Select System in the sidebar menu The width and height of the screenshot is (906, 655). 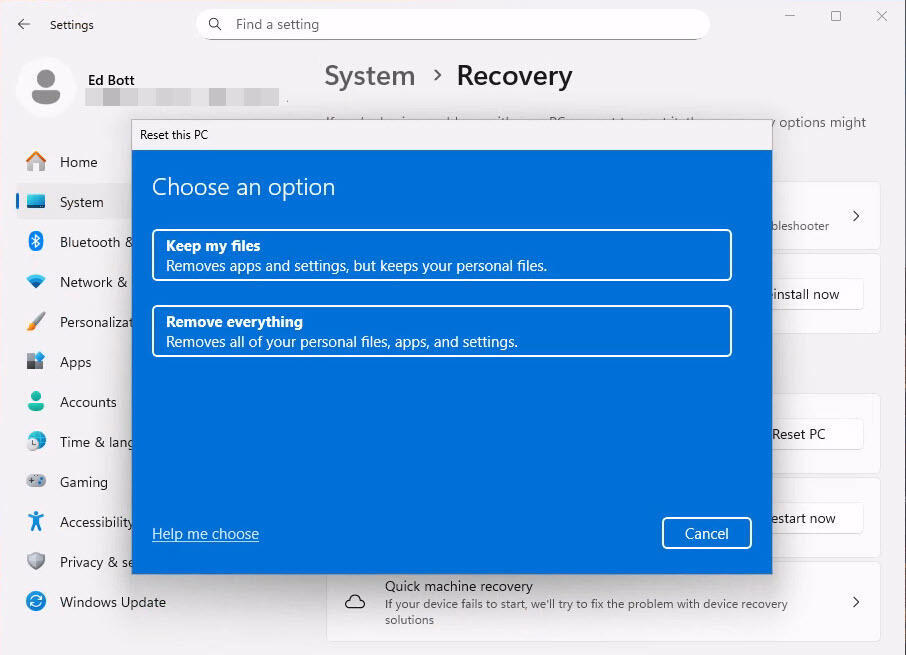(80, 202)
